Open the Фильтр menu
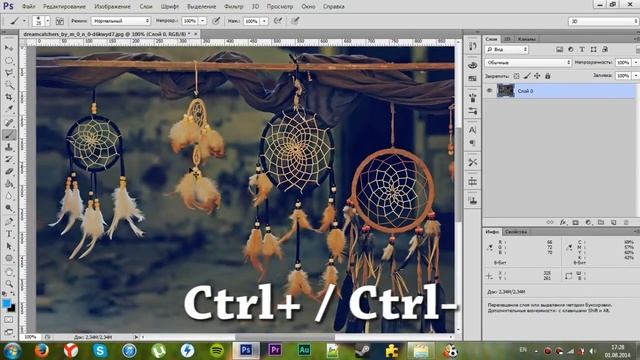This screenshot has height=360, width=640. coord(233,7)
